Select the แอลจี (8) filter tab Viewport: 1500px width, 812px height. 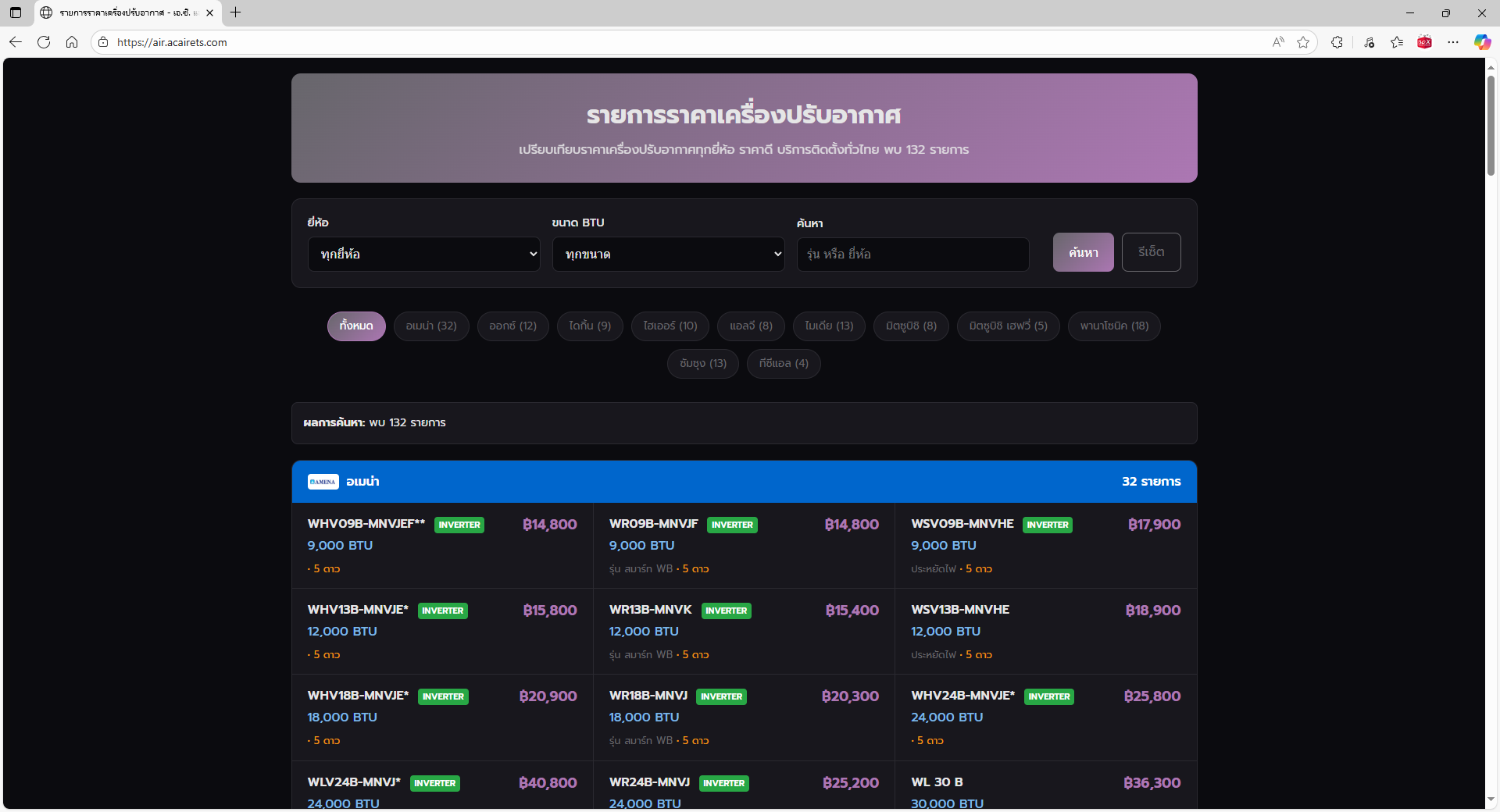coord(751,326)
